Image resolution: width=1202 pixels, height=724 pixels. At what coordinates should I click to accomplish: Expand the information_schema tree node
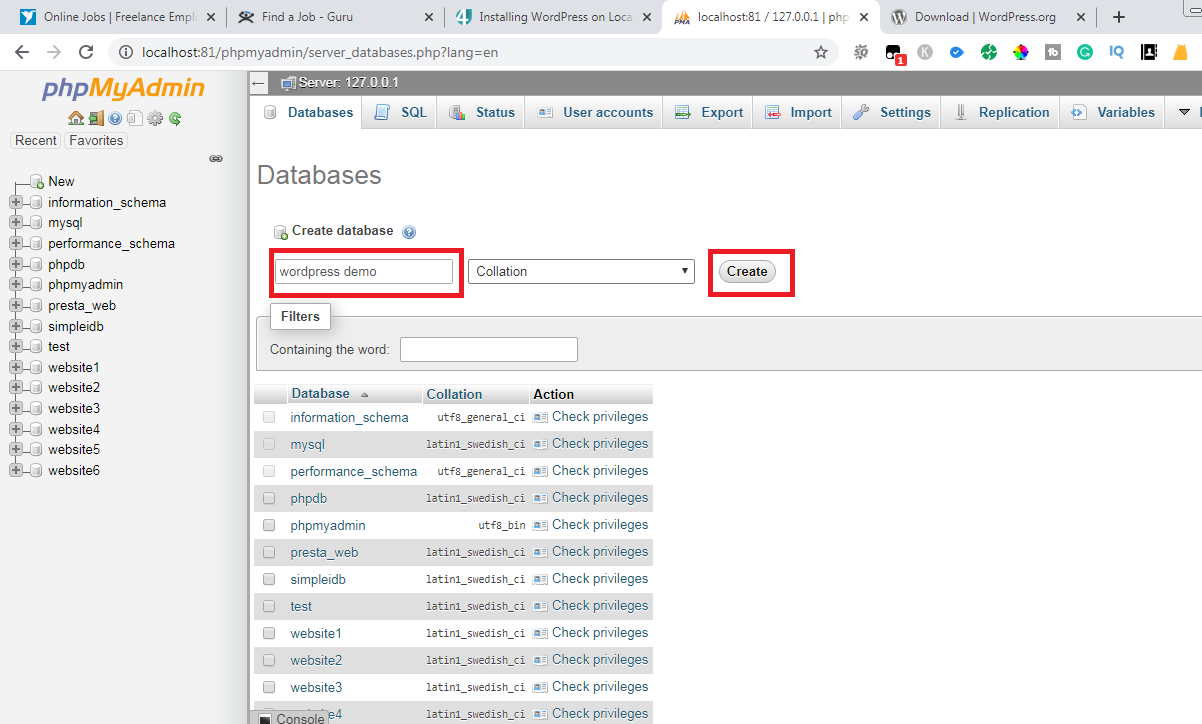16,202
